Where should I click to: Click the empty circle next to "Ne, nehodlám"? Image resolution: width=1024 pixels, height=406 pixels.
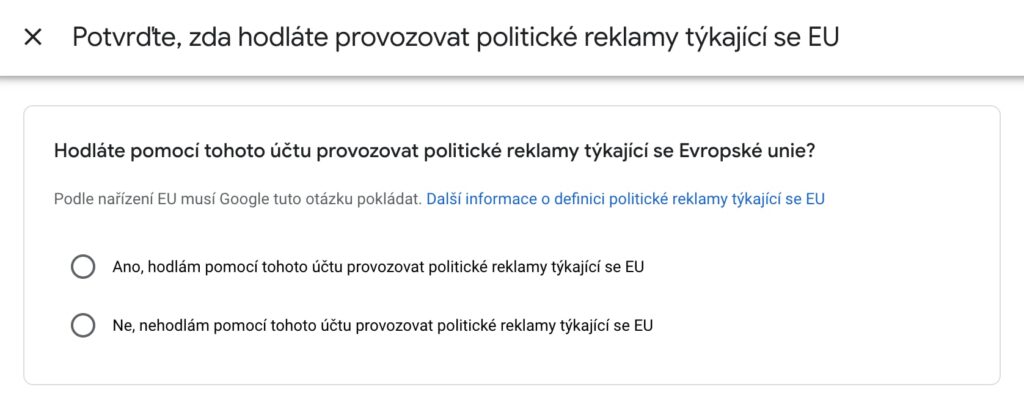83,325
